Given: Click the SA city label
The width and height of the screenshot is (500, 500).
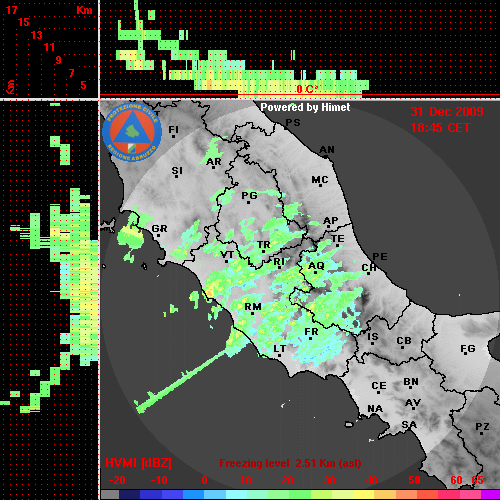Looking at the screenshot, I should click(x=409, y=425).
